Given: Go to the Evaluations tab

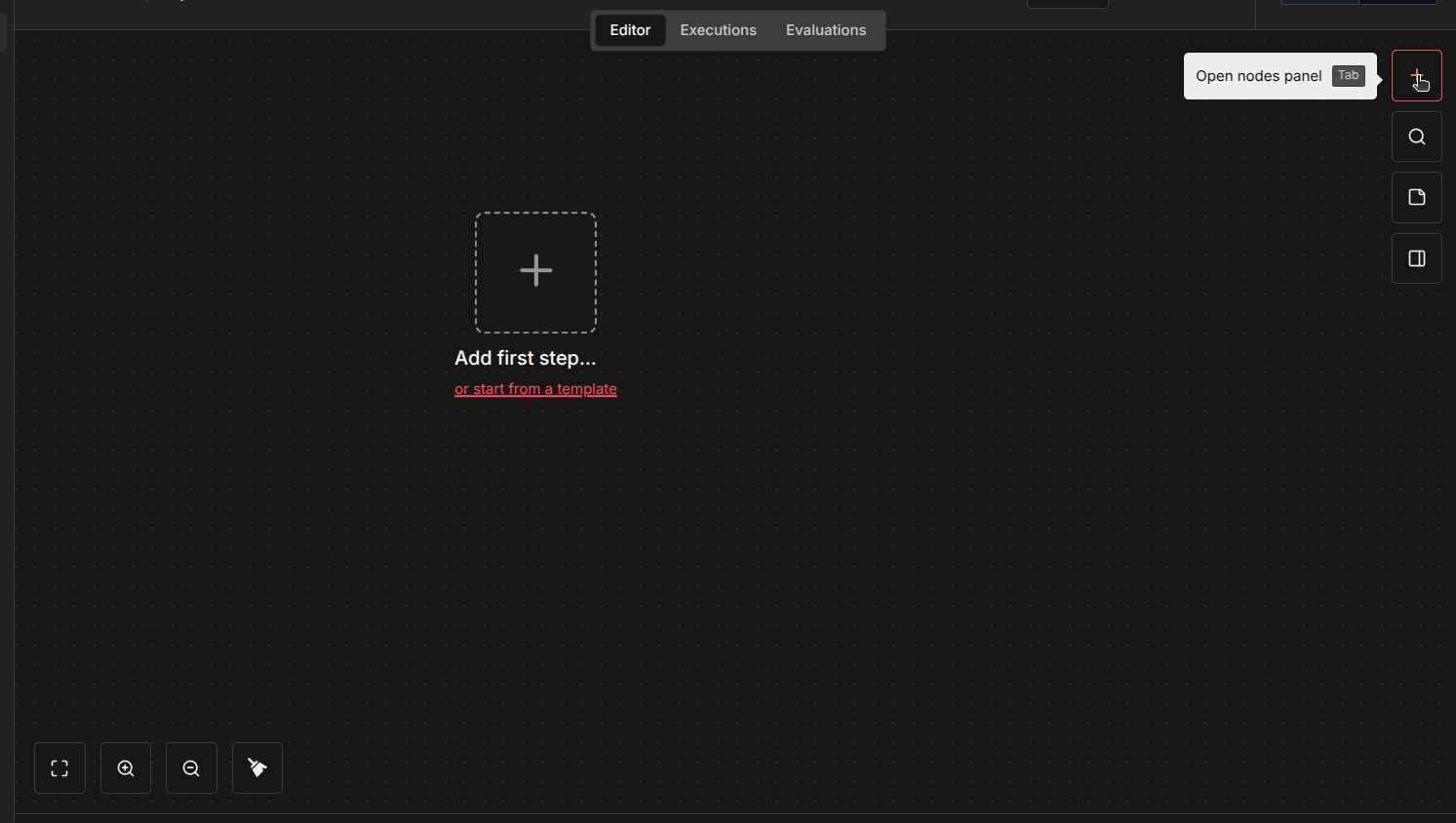Looking at the screenshot, I should 825,30.
